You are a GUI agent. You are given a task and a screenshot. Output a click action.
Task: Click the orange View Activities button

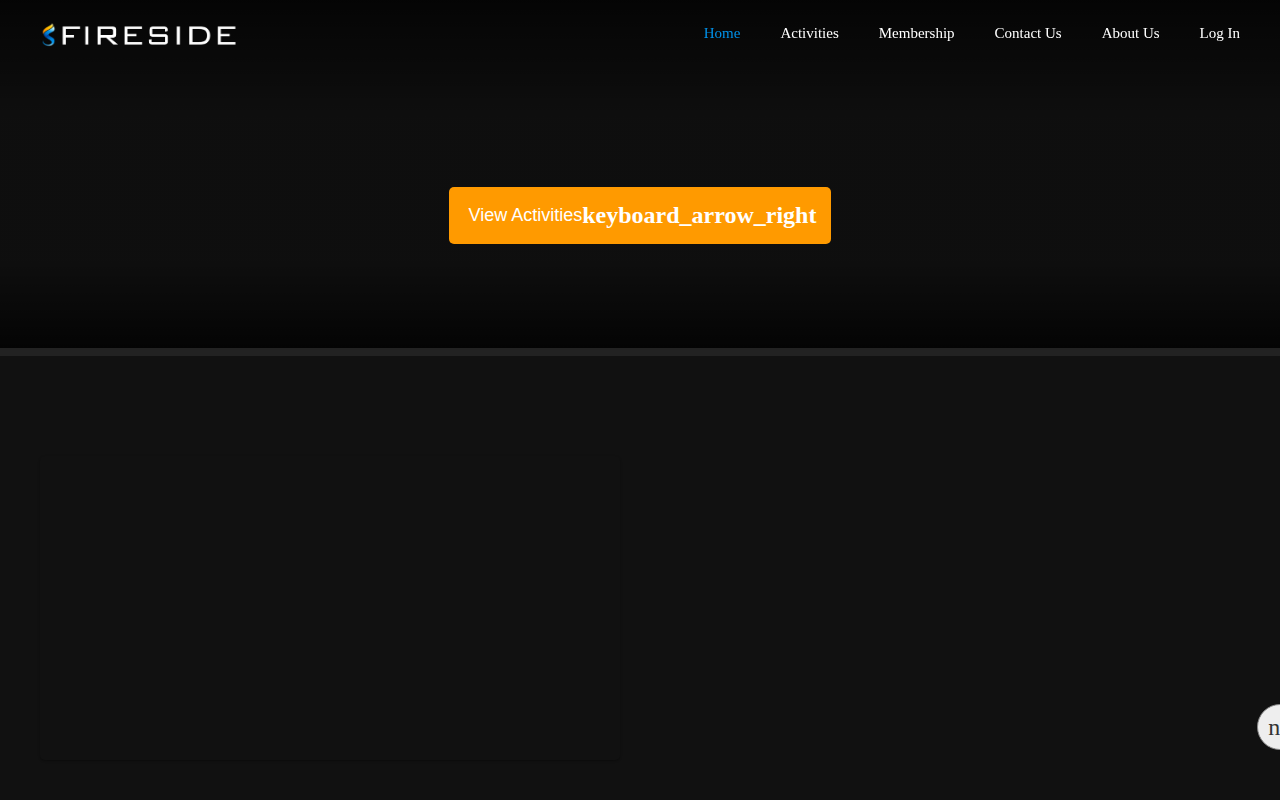pyautogui.click(x=640, y=215)
